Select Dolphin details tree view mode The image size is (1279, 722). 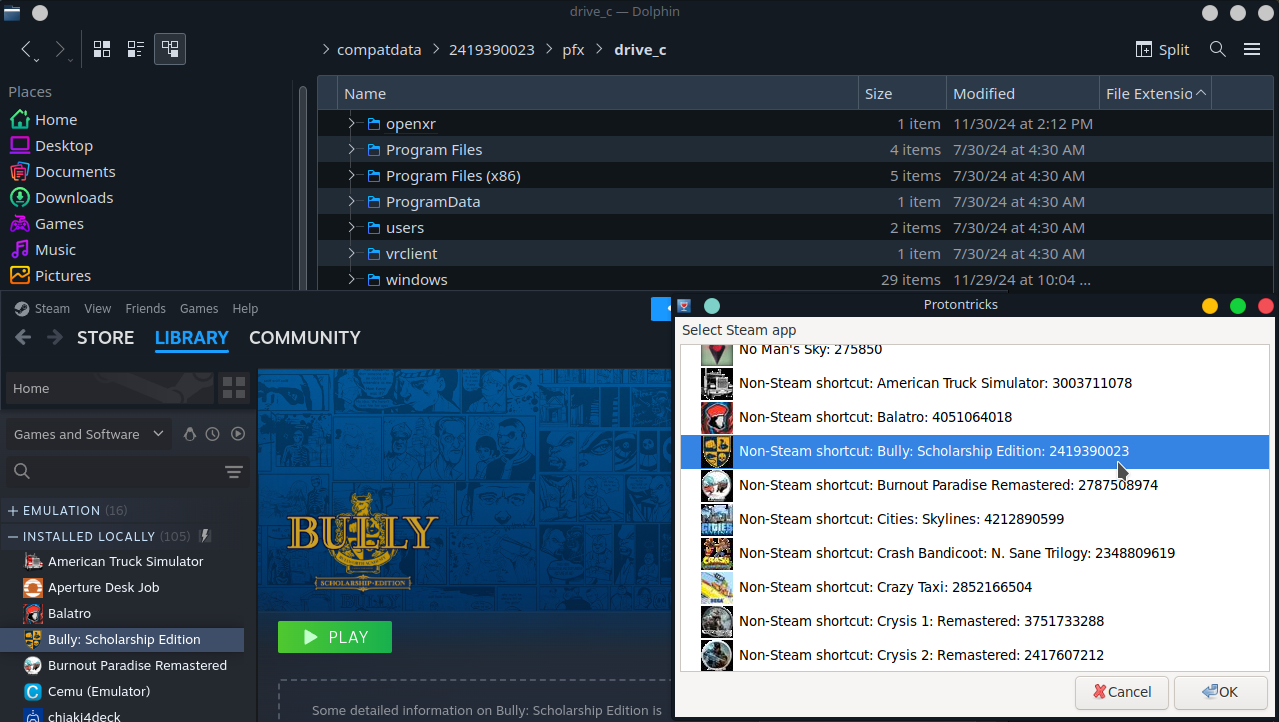coord(170,49)
